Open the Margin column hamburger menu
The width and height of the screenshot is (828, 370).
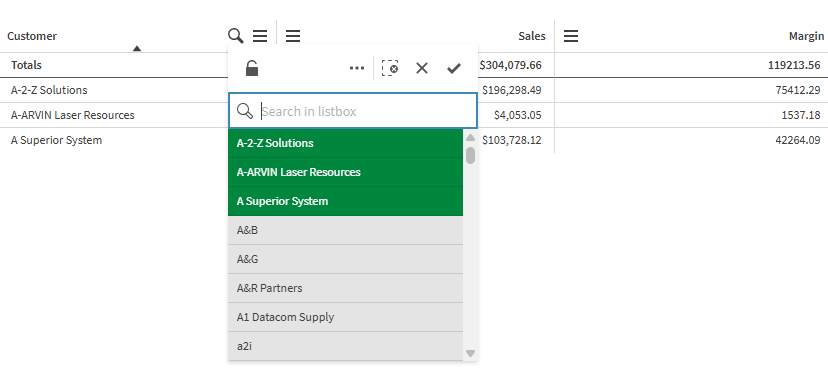pyautogui.click(x=571, y=36)
